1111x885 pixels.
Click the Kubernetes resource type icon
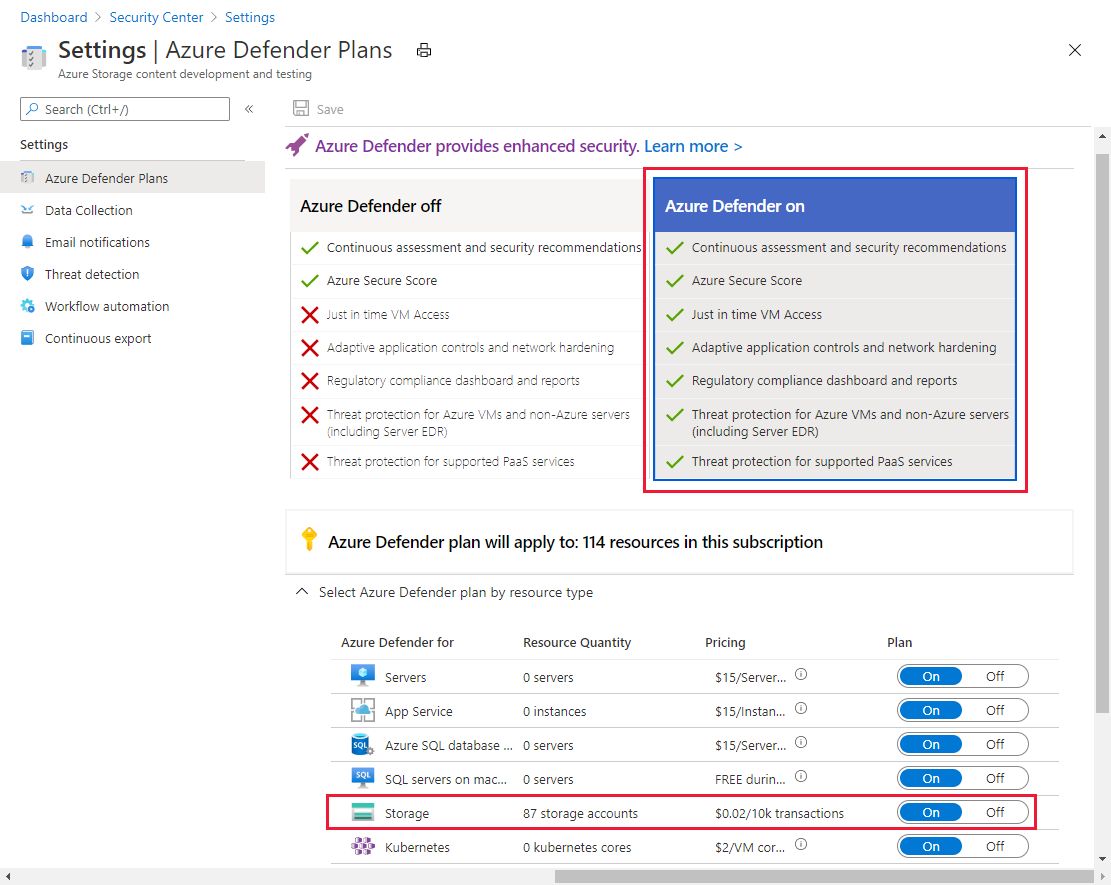click(362, 847)
